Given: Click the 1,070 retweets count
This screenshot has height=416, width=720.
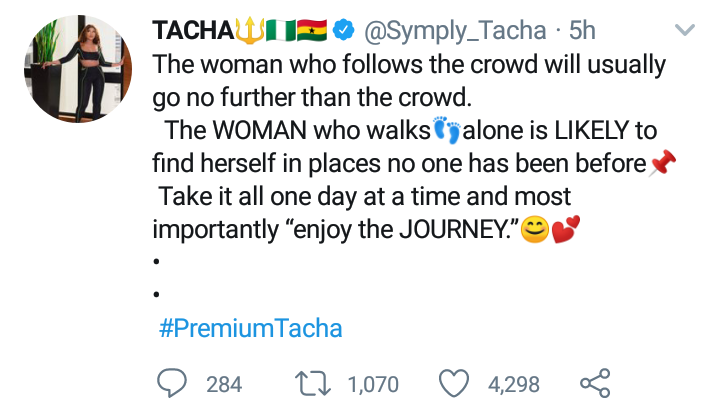Looking at the screenshot, I should point(373,384).
